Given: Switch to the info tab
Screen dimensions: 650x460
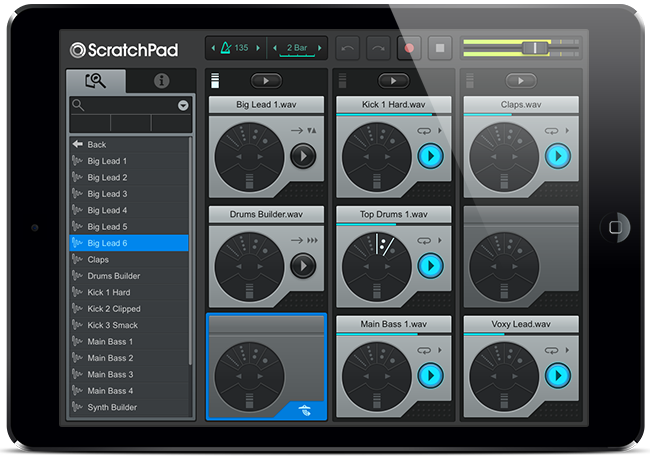Looking at the screenshot, I should (x=161, y=81).
